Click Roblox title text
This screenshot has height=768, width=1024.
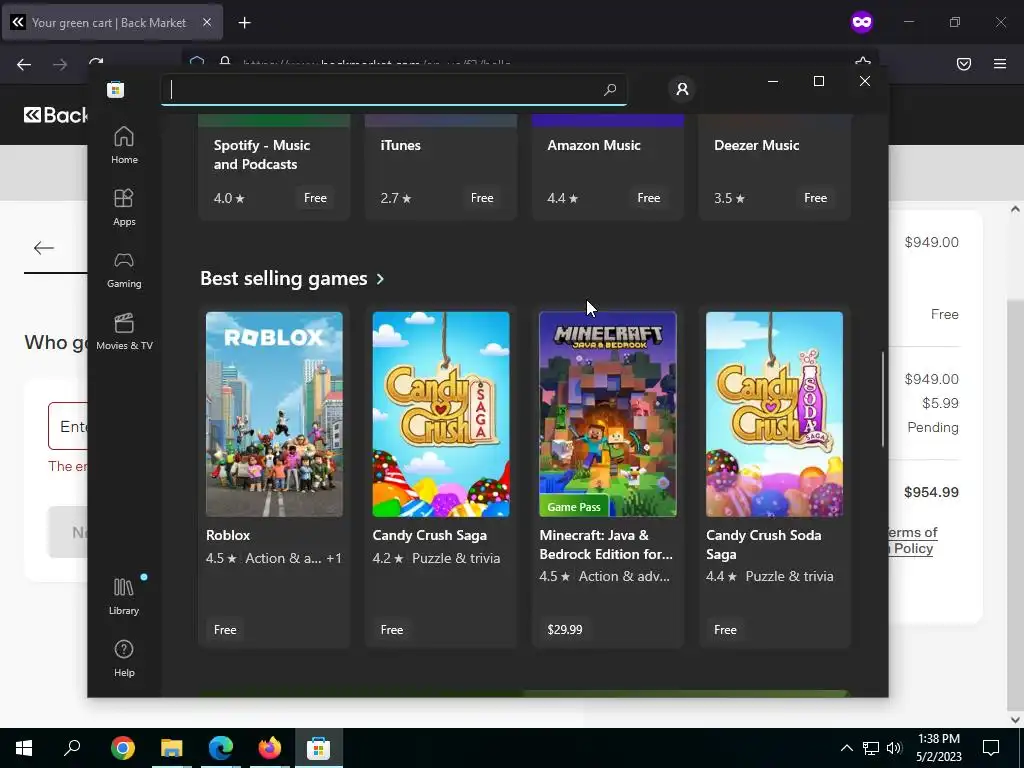point(228,535)
